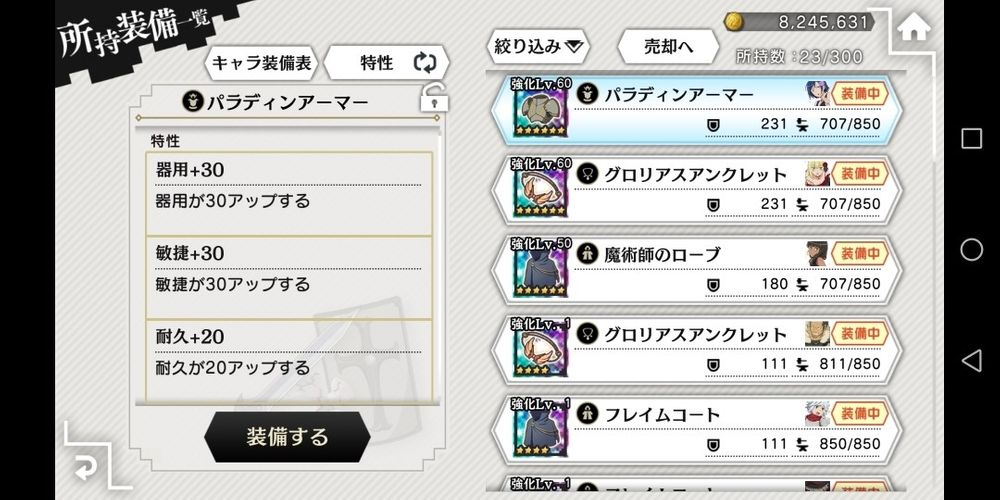Toggle the padlock on パラディンアーマー

pos(433,99)
